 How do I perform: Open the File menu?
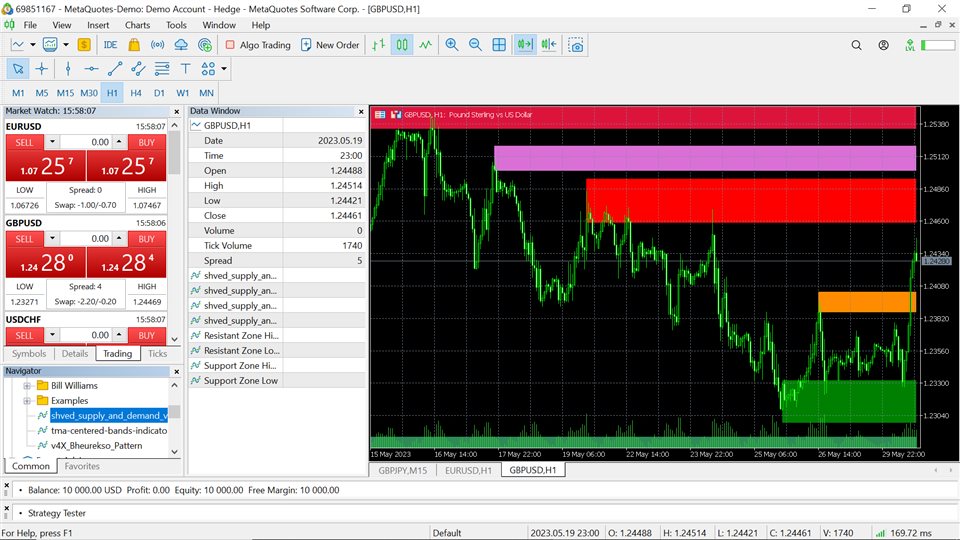click(30, 25)
